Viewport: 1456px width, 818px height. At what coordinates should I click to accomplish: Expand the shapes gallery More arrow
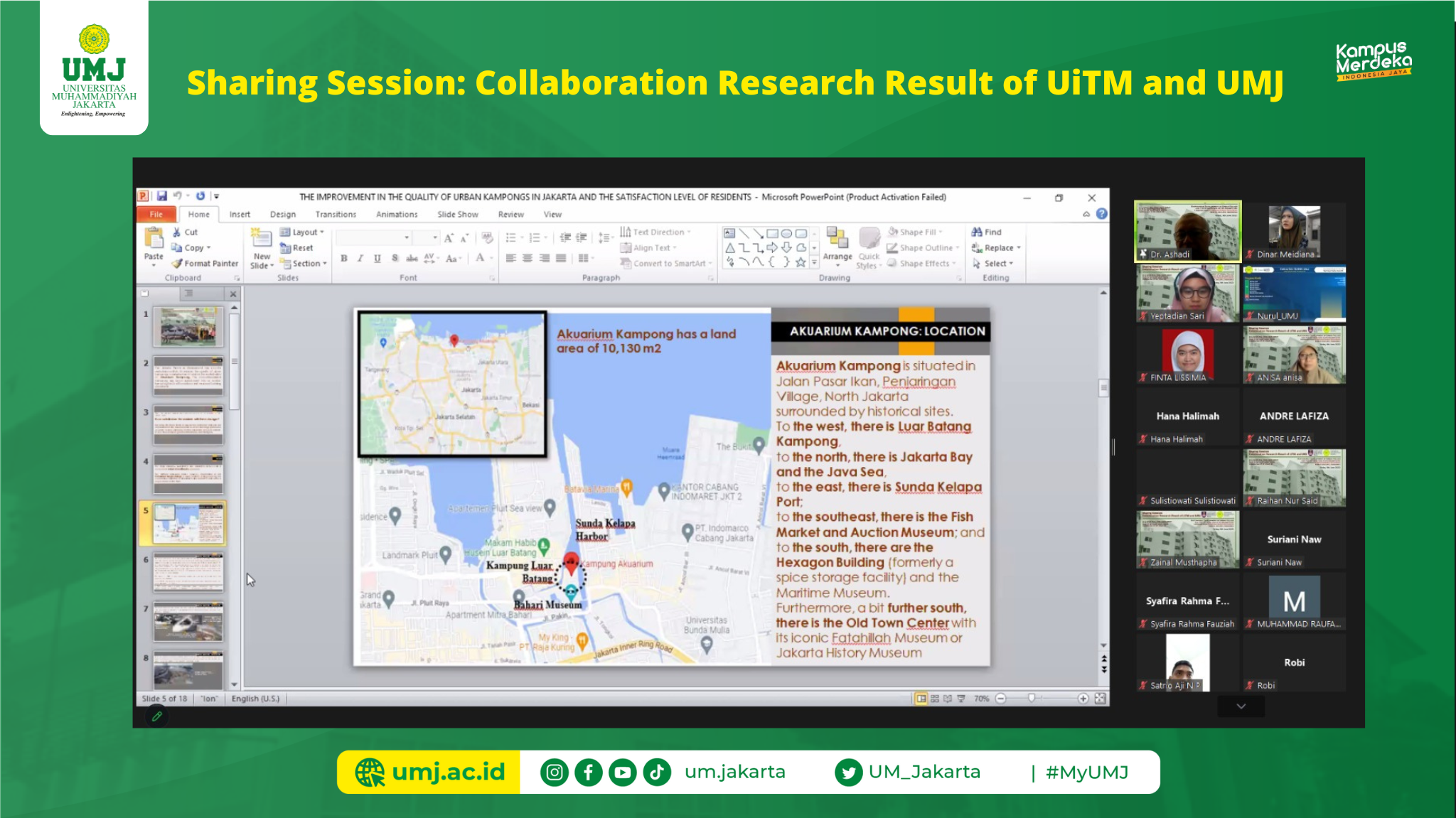pos(815,263)
